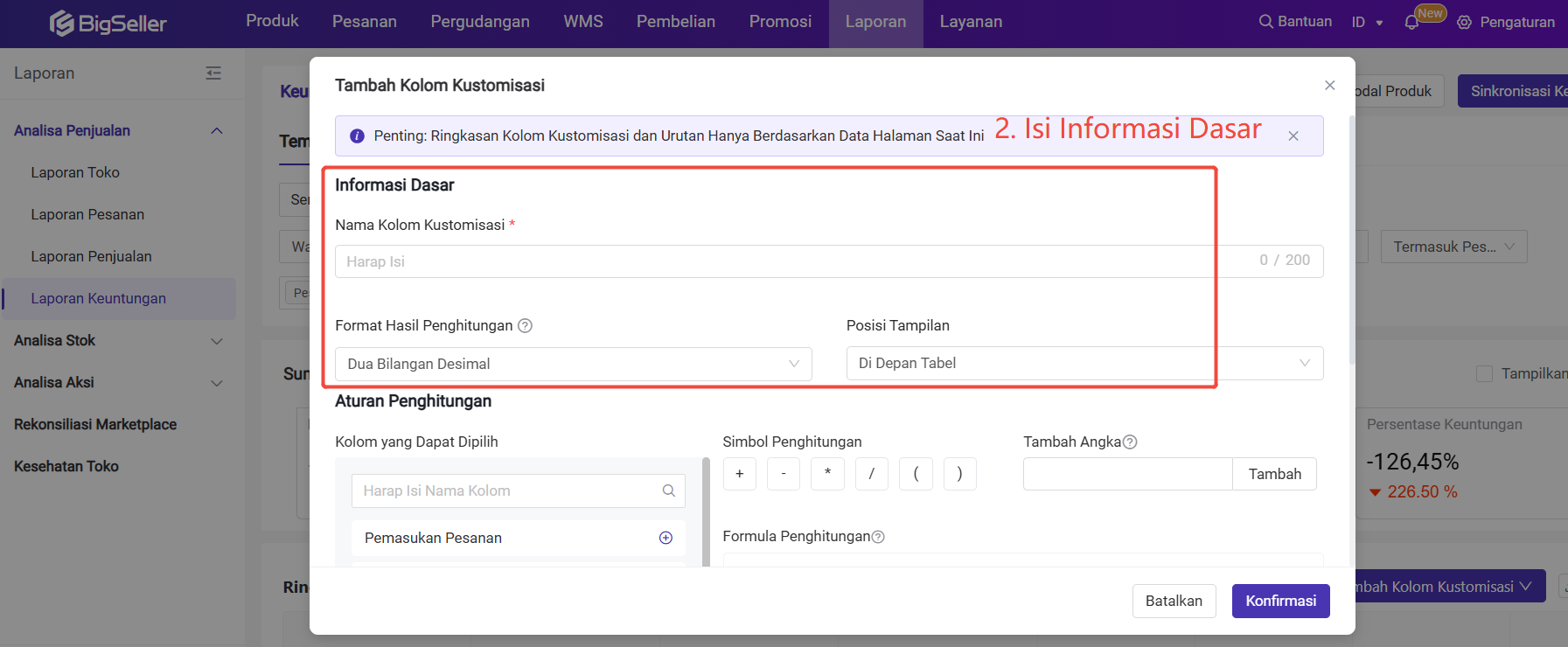Viewport: 1568px width, 647px height.
Task: Collapse the Laporan sidebar menu icon
Action: tap(213, 73)
